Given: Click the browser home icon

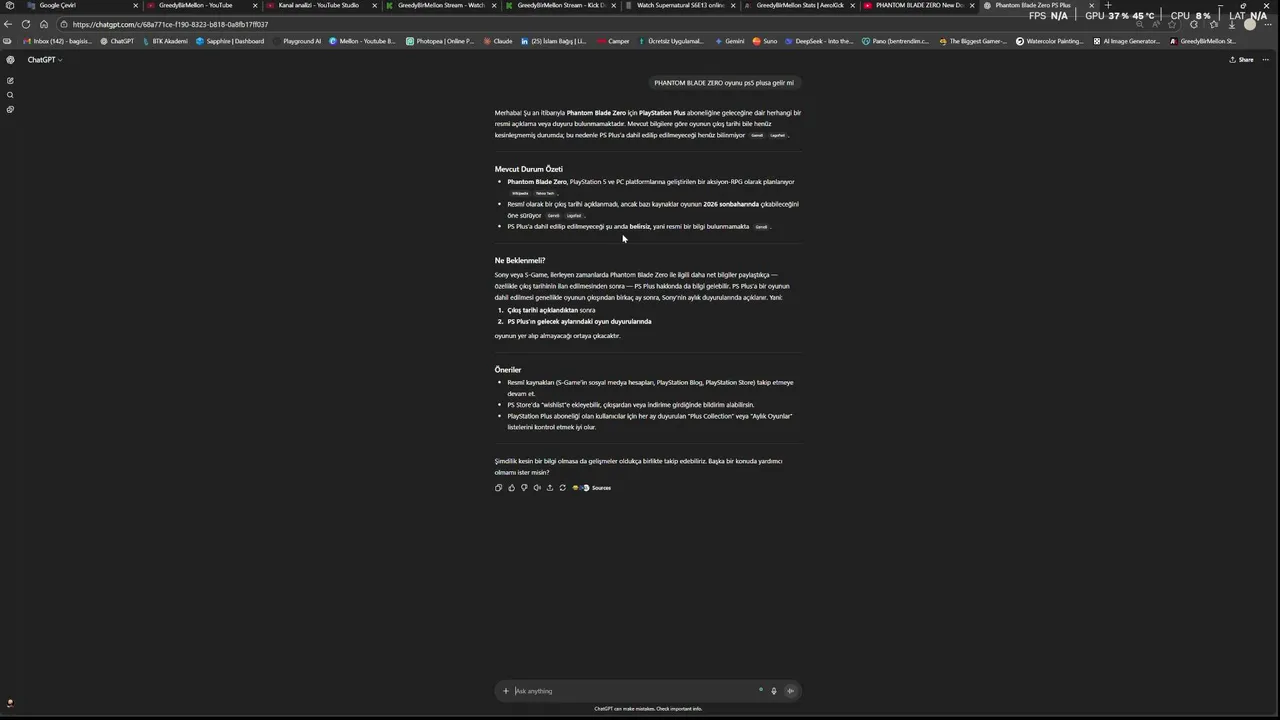Looking at the screenshot, I should (43, 24).
